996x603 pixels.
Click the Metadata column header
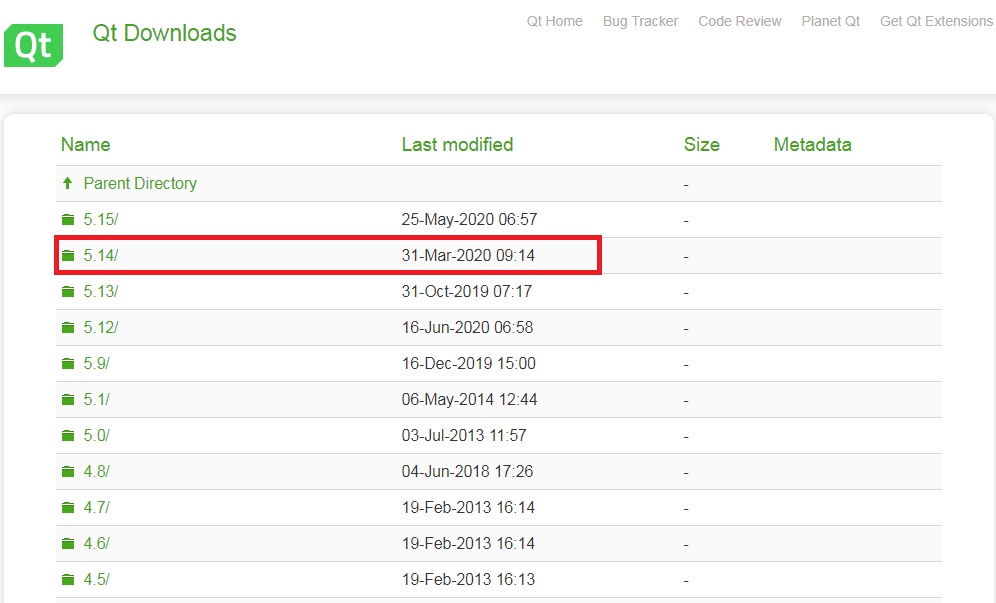pos(812,145)
